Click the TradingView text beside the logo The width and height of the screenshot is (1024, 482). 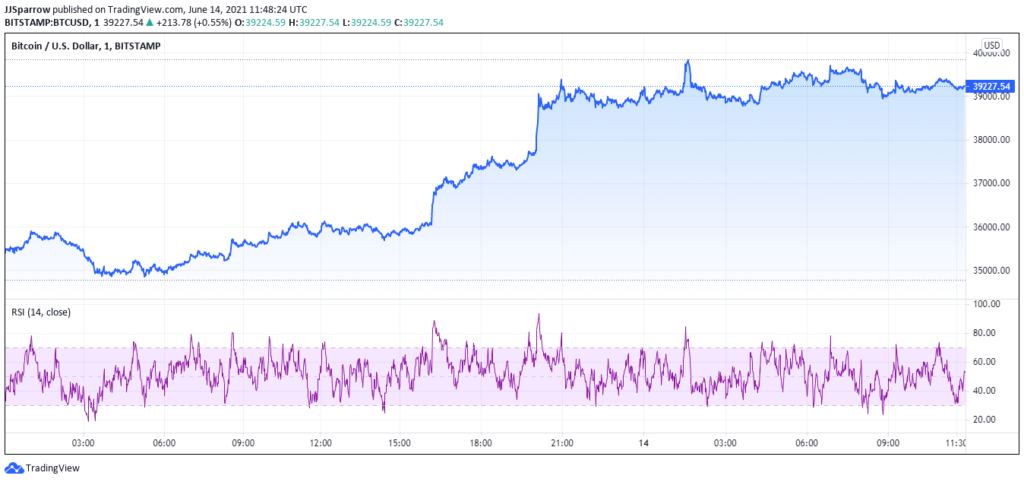tap(52, 467)
